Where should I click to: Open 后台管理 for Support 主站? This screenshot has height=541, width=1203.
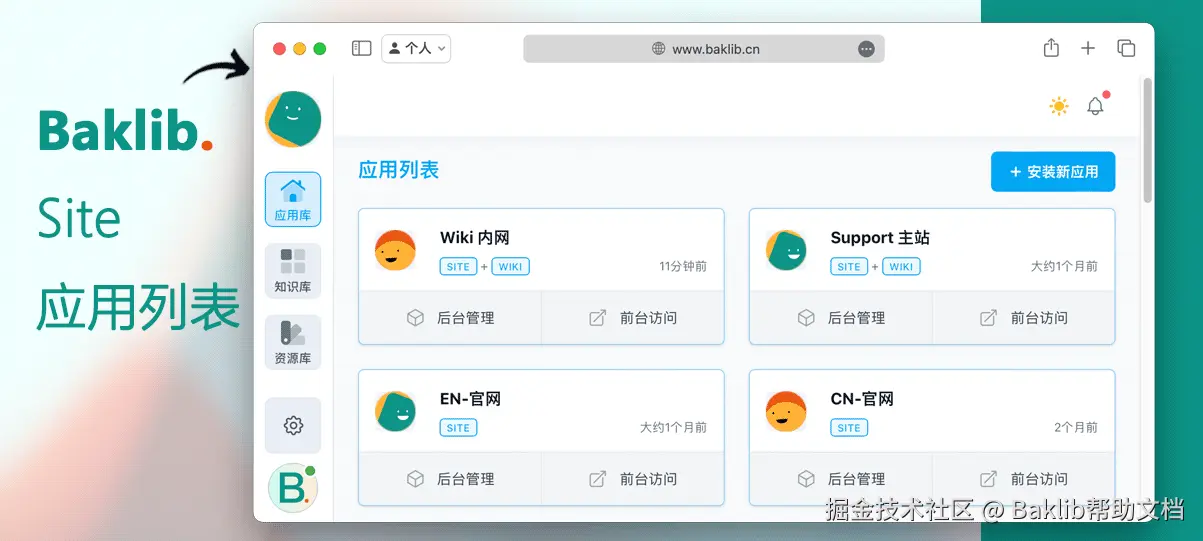pyautogui.click(x=841, y=318)
